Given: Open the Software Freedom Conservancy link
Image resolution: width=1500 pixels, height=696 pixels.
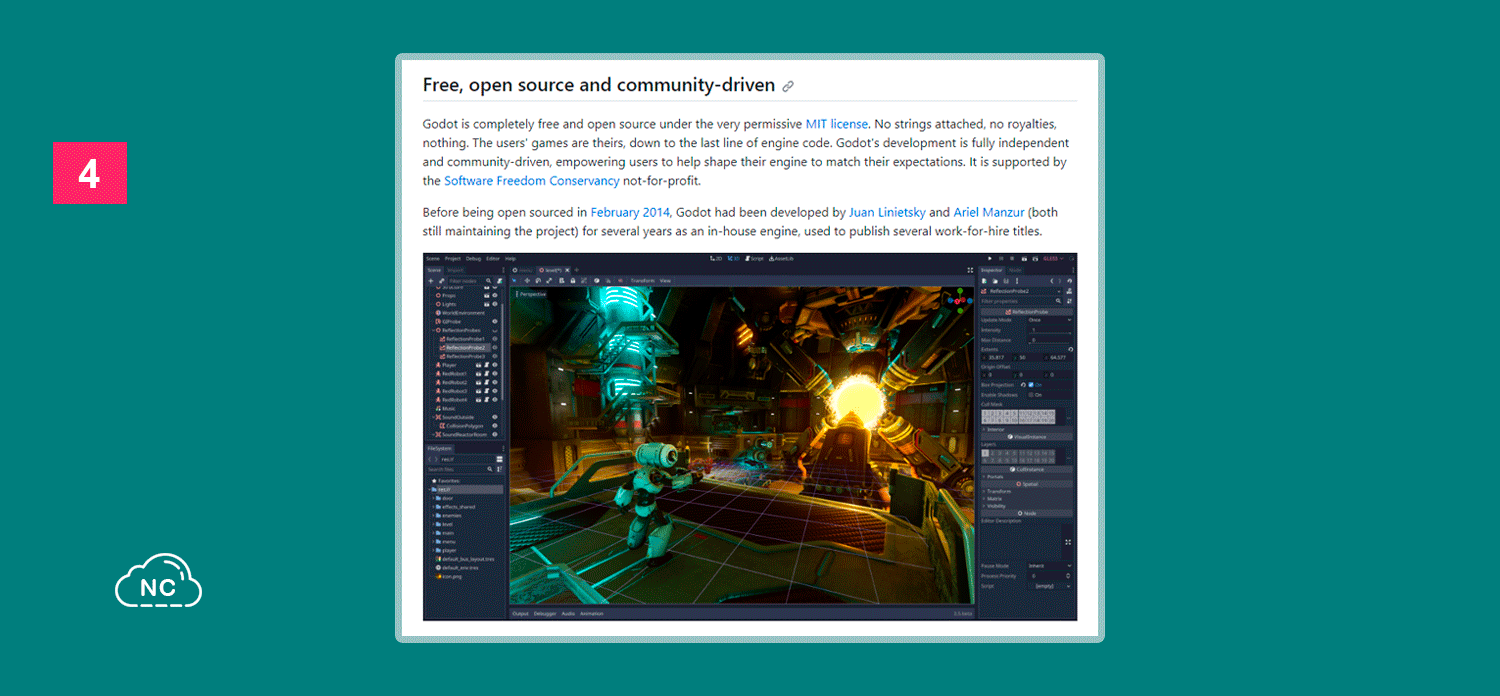Looking at the screenshot, I should click(531, 181).
